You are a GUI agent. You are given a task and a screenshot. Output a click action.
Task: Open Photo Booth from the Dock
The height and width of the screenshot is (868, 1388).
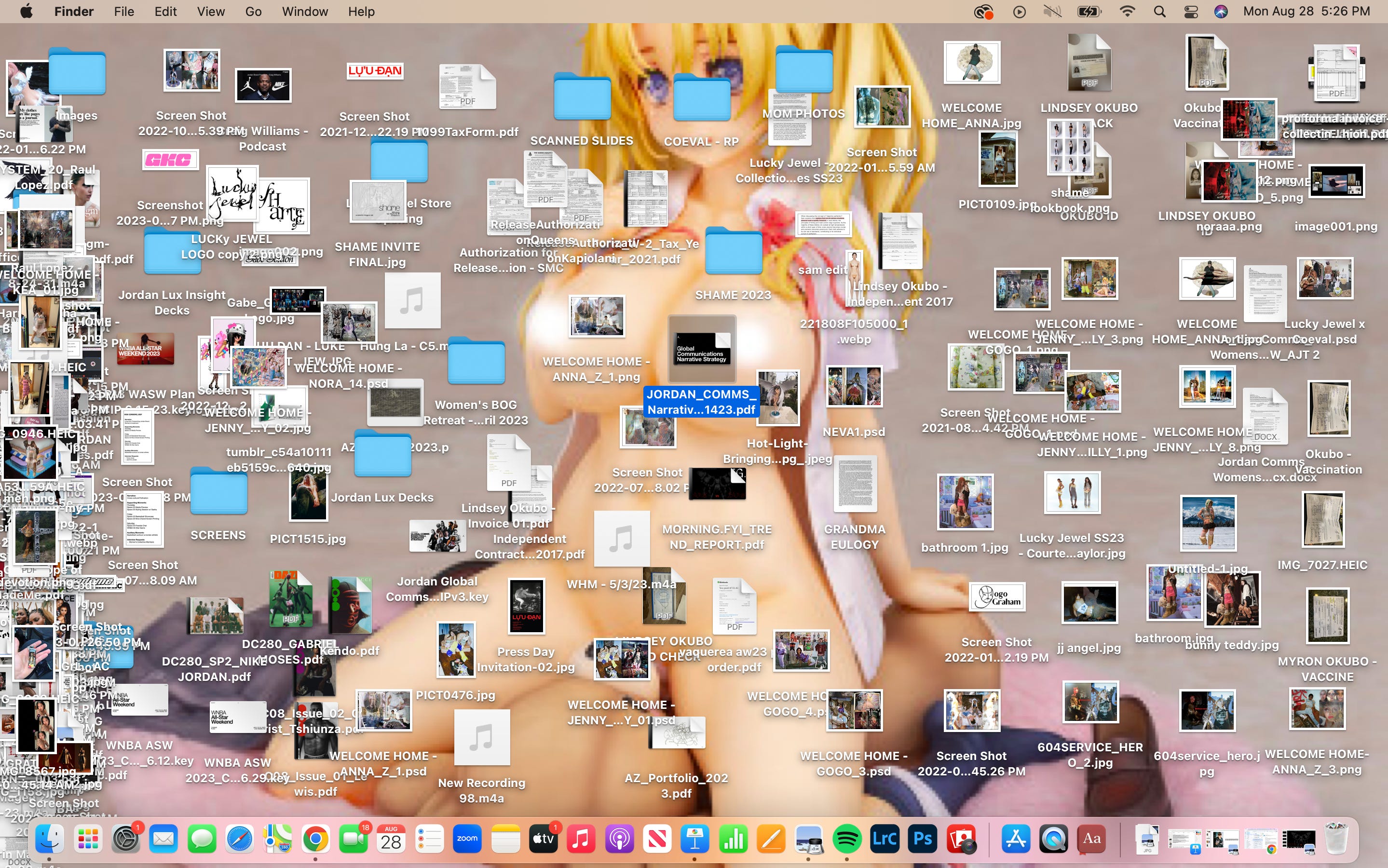click(961, 839)
